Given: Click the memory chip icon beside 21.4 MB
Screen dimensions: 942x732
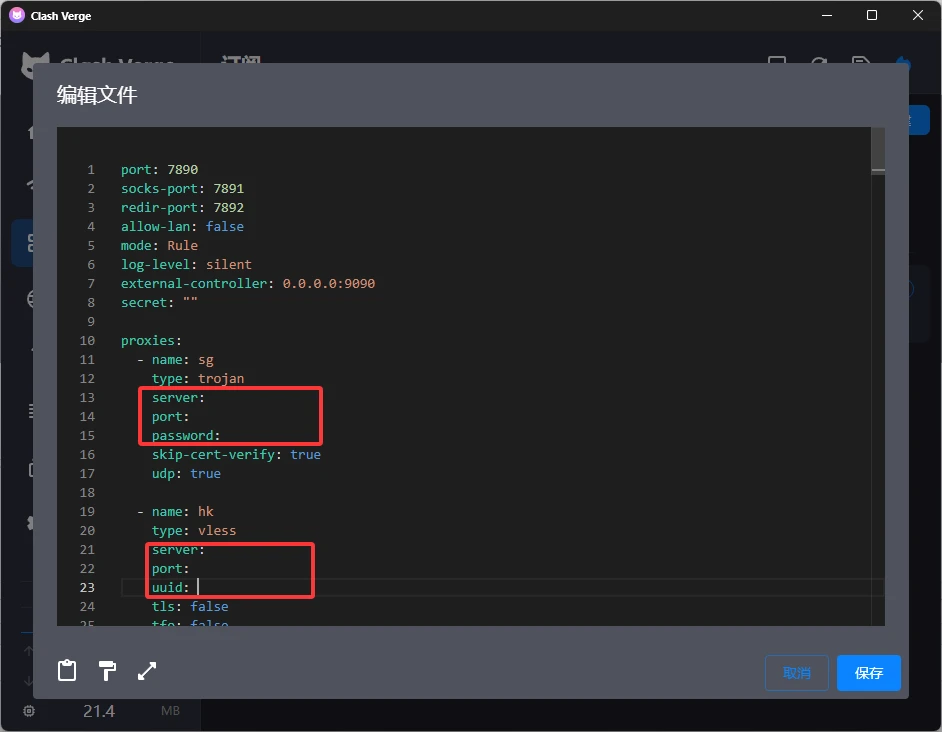Looking at the screenshot, I should click(29, 711).
